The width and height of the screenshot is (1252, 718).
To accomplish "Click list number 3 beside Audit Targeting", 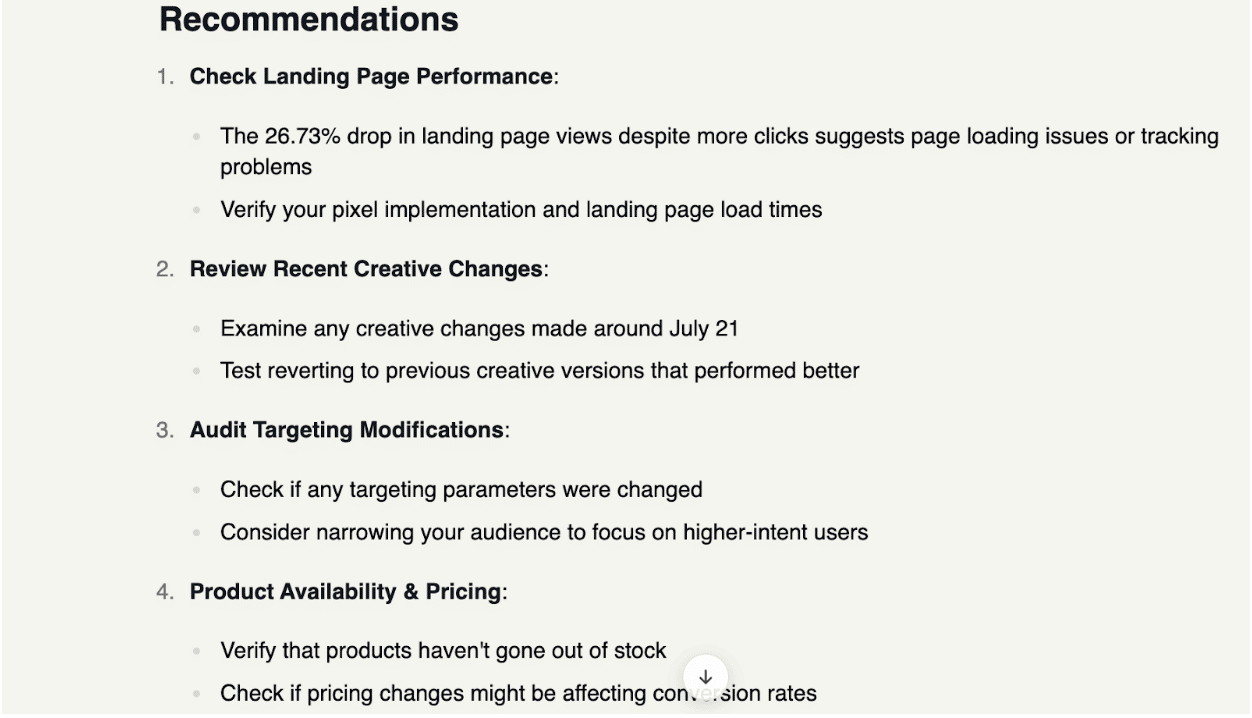I will click(166, 430).
